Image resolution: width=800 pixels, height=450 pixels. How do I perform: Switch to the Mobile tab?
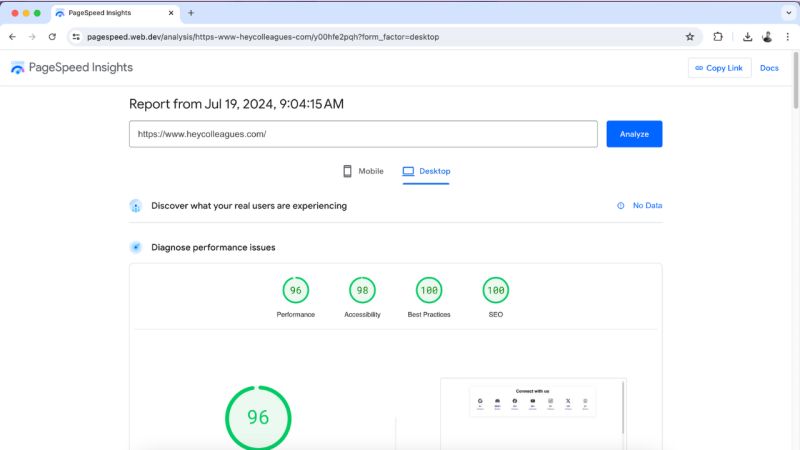[x=363, y=171]
